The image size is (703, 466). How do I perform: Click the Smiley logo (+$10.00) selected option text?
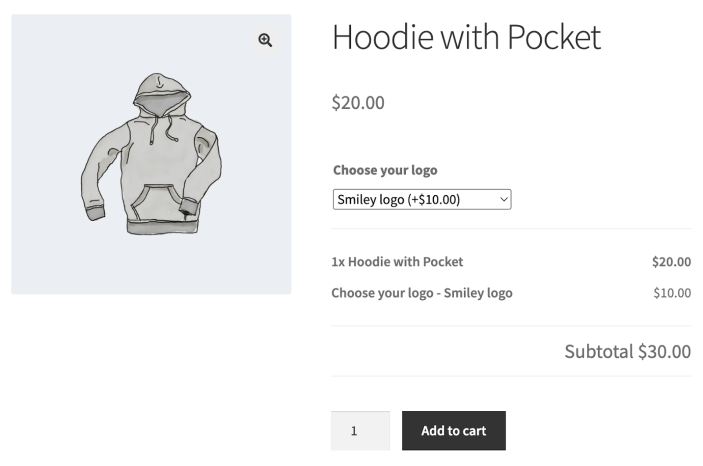point(398,200)
